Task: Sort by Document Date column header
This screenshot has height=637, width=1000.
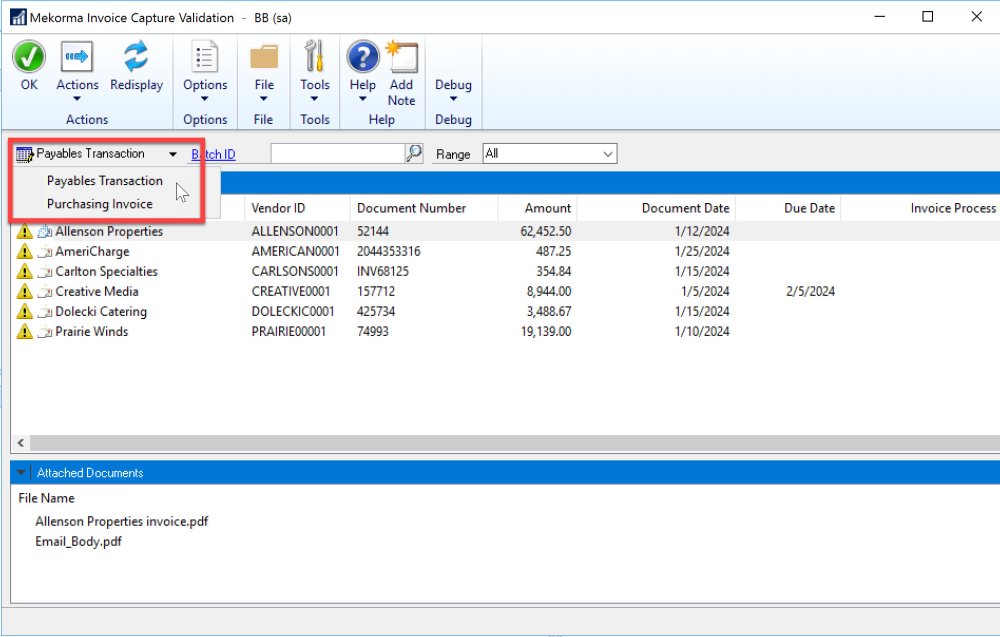Action: (686, 208)
